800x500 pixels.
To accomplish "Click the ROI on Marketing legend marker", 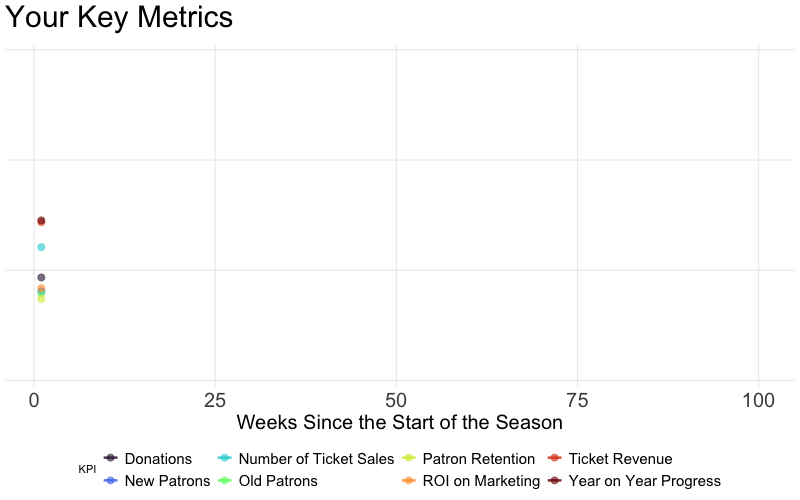I will [409, 481].
